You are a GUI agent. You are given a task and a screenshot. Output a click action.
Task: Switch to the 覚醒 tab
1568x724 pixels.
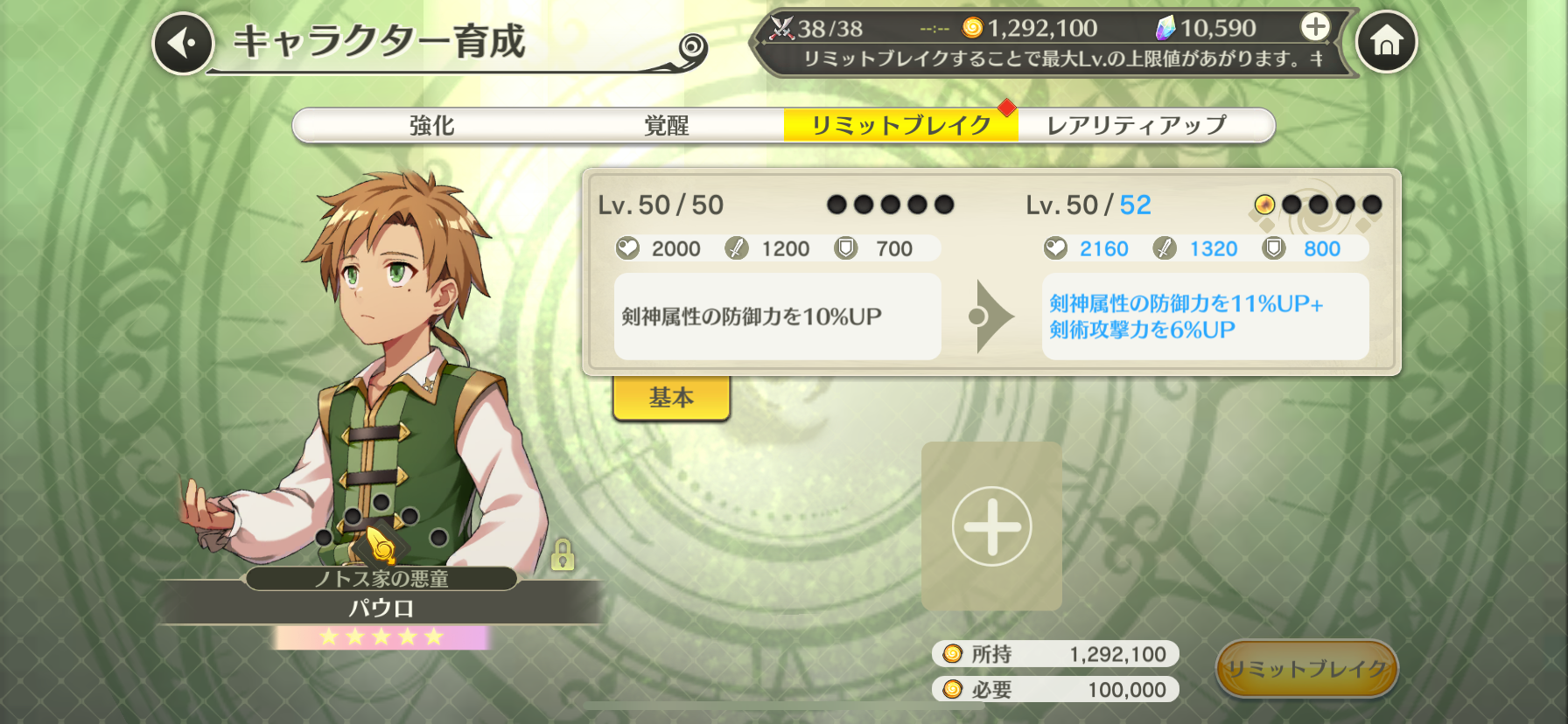click(667, 125)
